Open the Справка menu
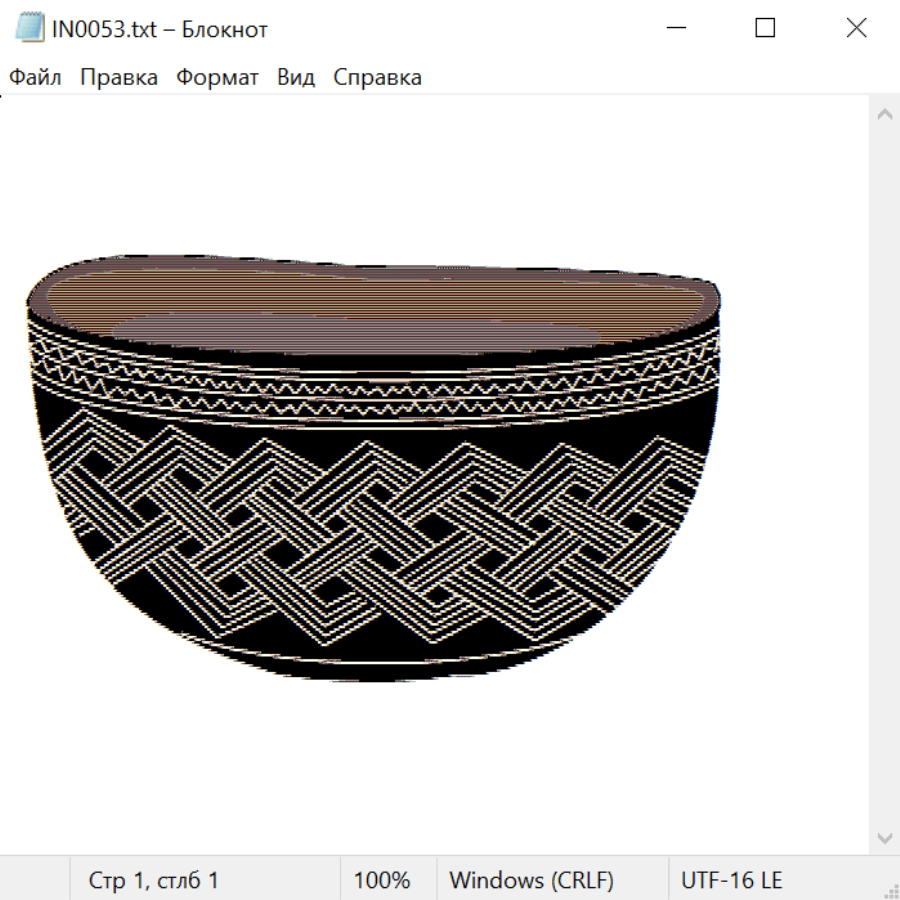This screenshot has height=900, width=900. [x=377, y=77]
